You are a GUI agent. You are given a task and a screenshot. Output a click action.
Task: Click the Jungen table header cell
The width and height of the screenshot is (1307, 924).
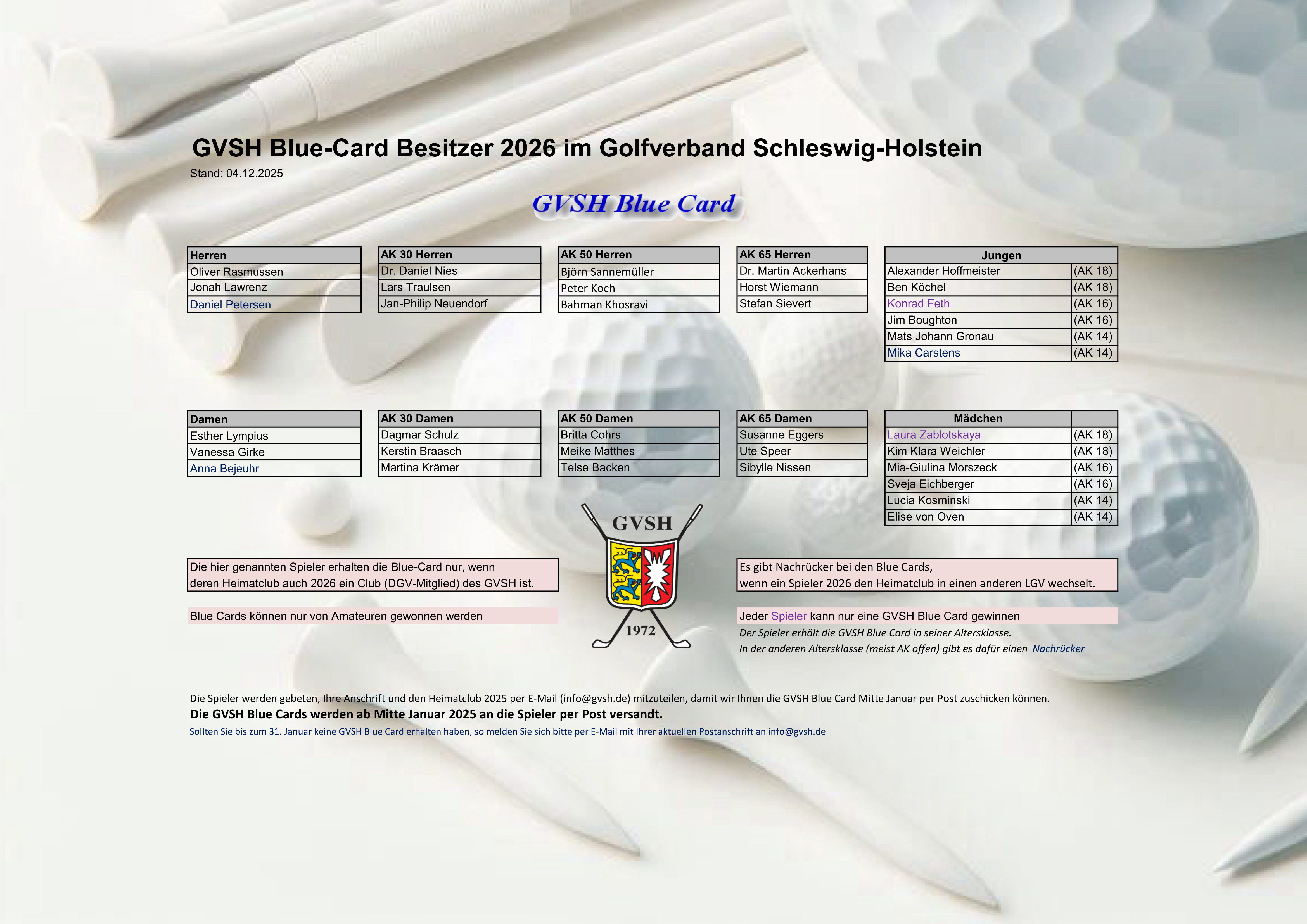(1001, 255)
